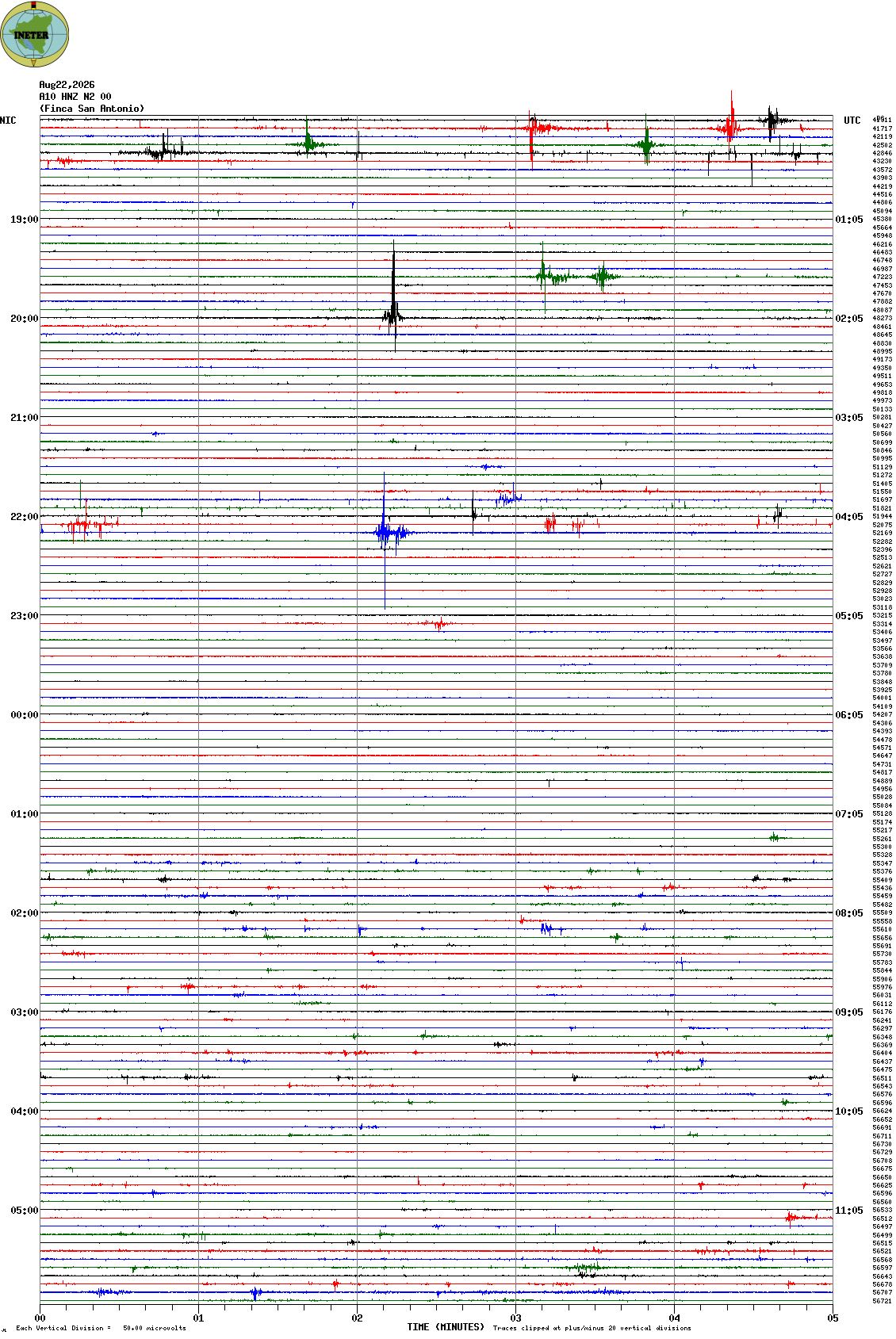896x1339 pixels.
Task: Click the 00:00 local time label
Action: [x=24, y=715]
